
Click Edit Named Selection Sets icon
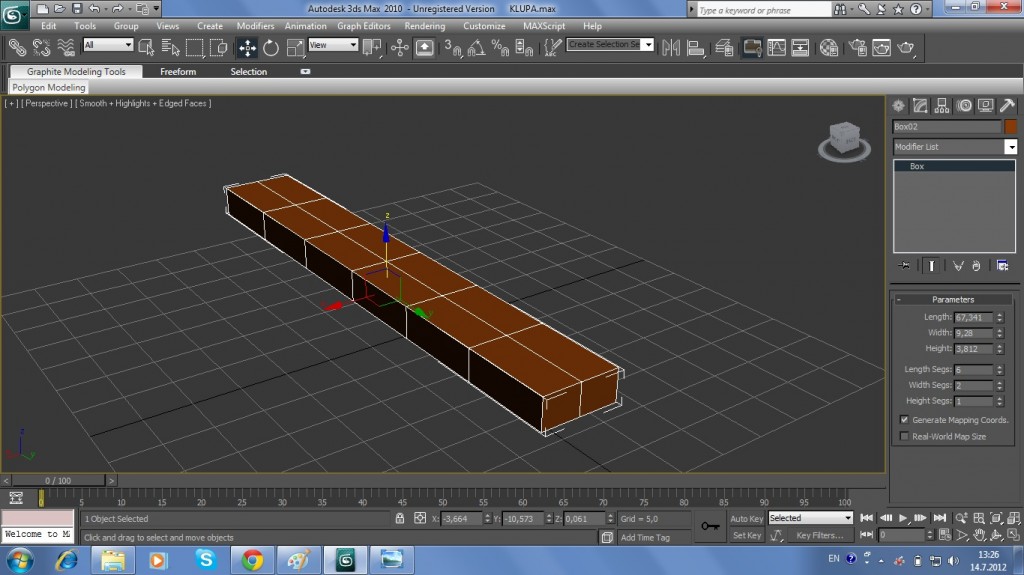pos(552,48)
